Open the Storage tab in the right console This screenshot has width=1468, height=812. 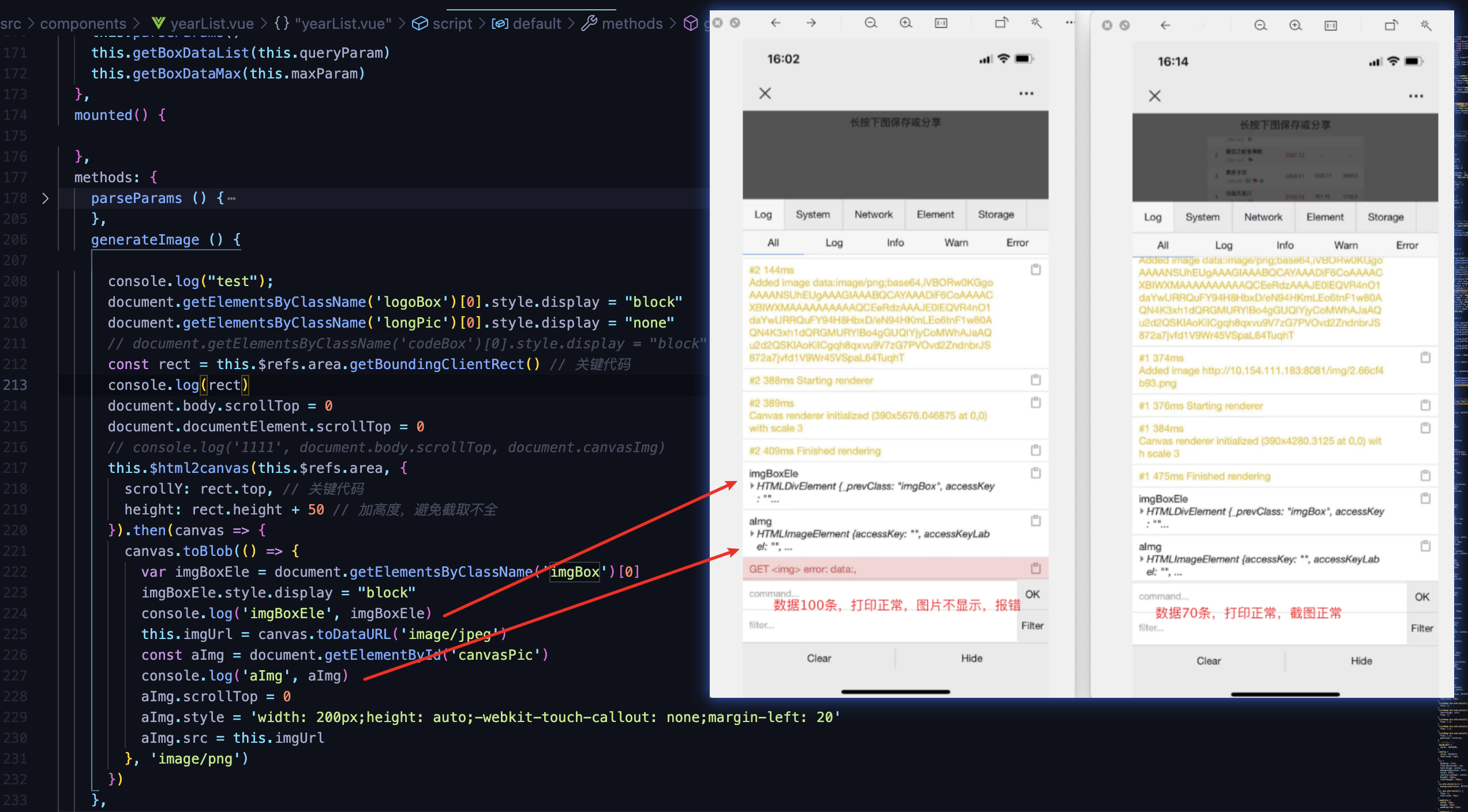click(1385, 217)
